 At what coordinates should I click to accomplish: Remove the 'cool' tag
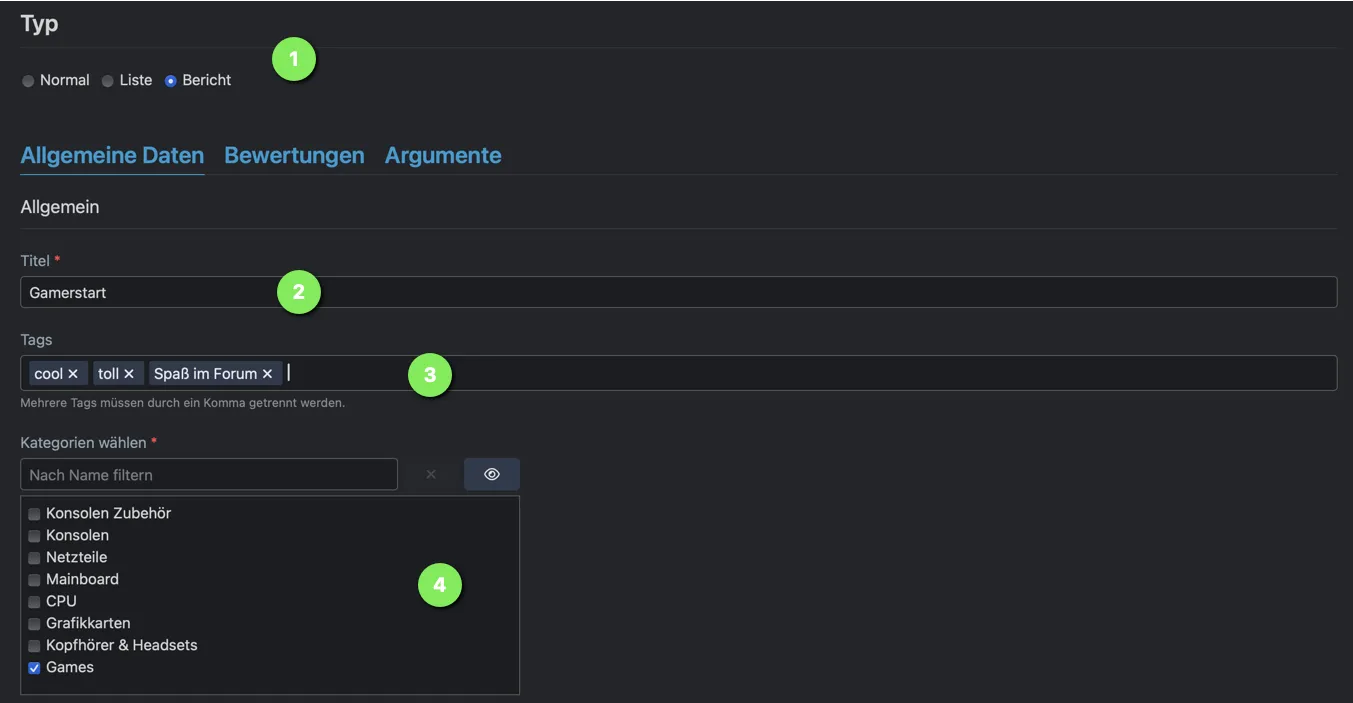(x=73, y=374)
